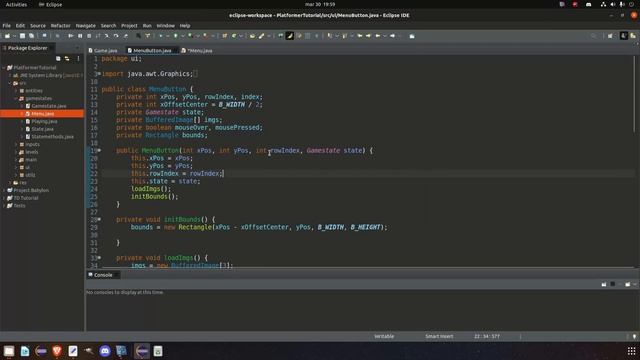
Task: Click the External Tools run icon
Action: pos(205,36)
